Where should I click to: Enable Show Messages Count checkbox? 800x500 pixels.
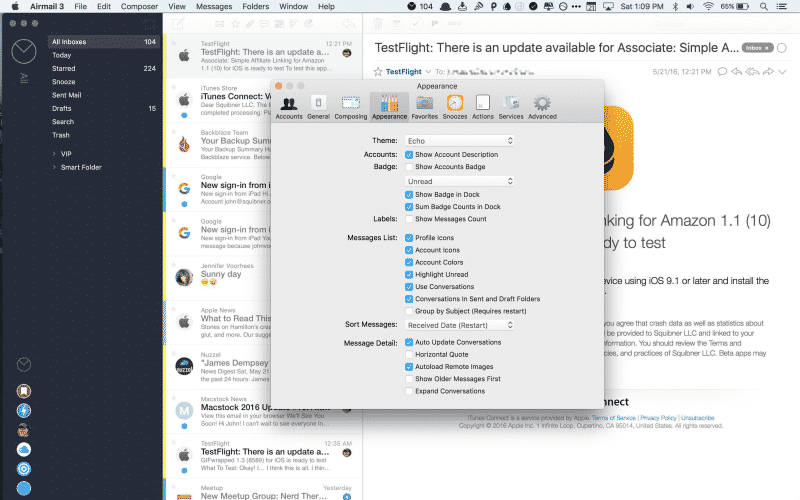(x=409, y=219)
